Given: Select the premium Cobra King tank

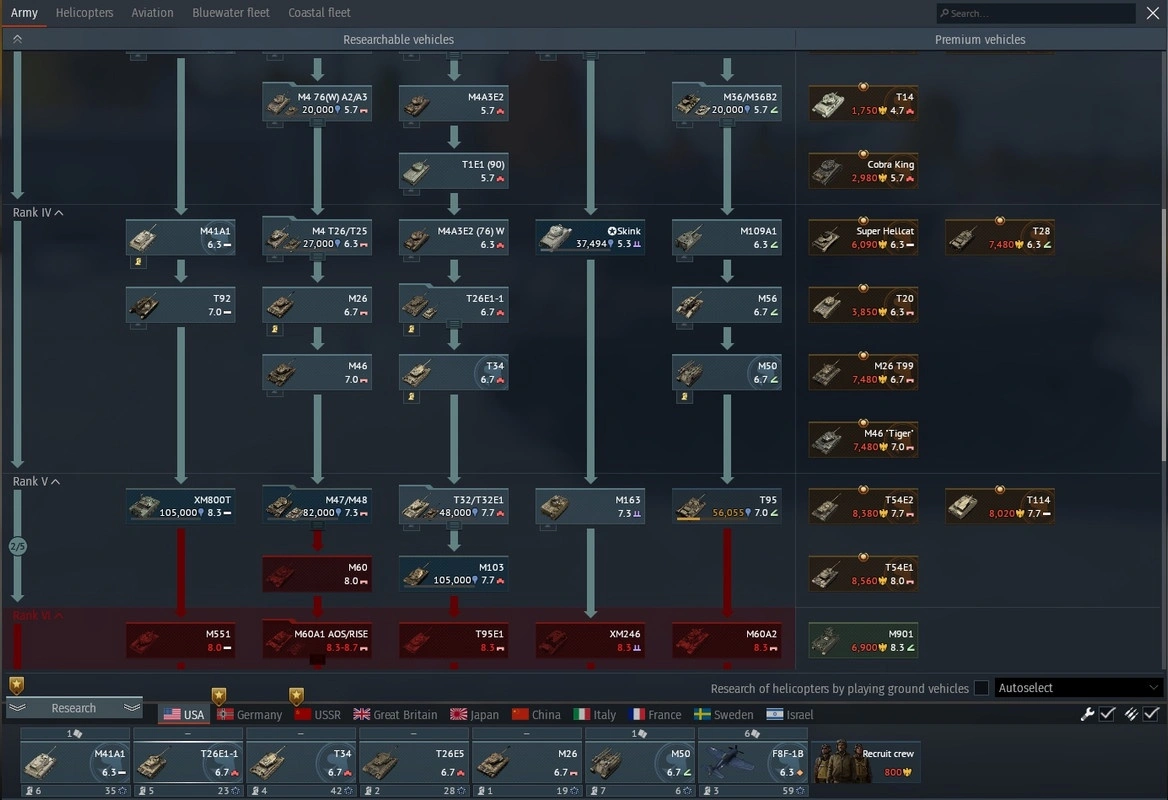Looking at the screenshot, I should [863, 171].
